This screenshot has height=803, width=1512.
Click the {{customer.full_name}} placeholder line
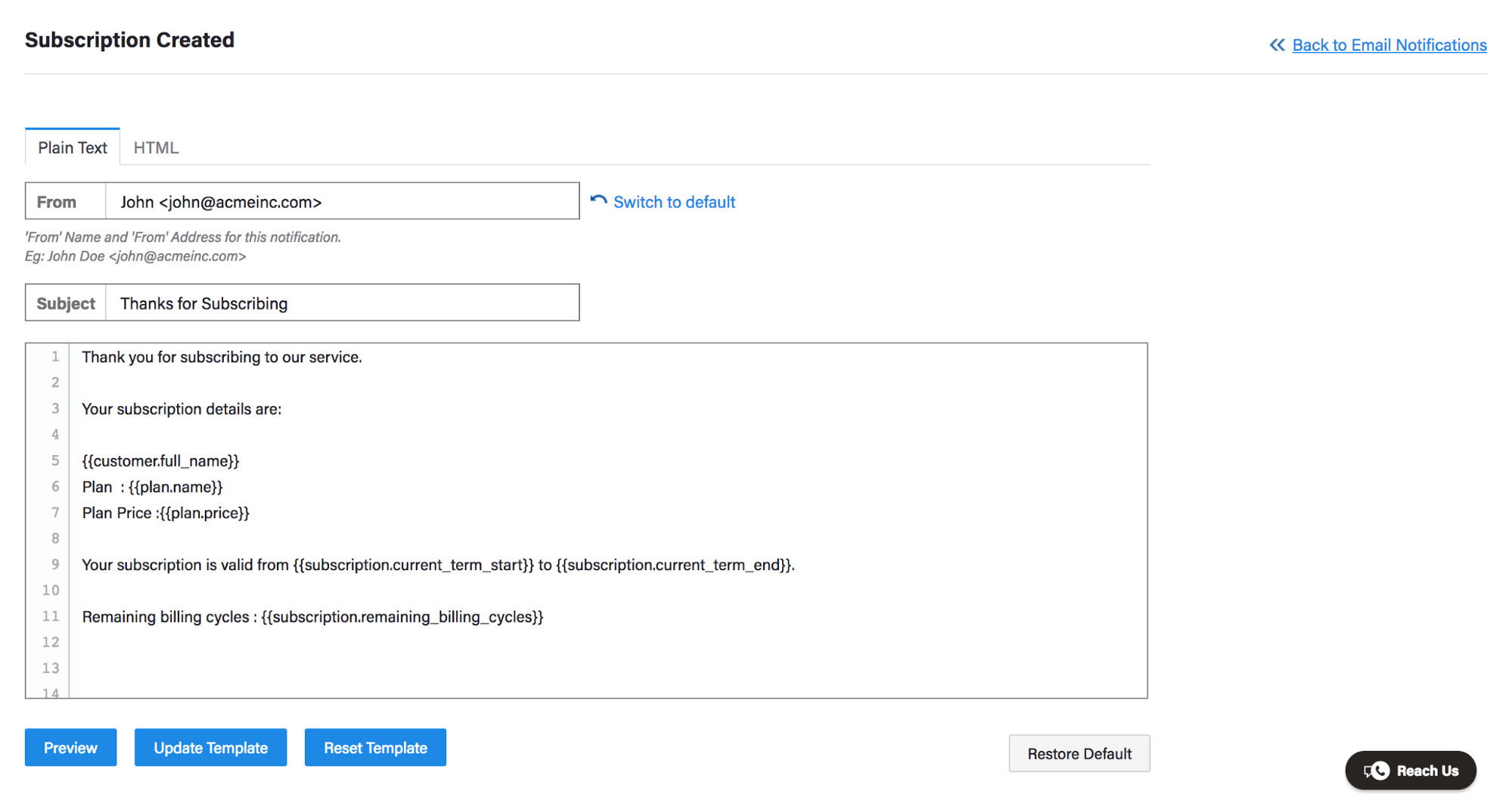click(160, 461)
